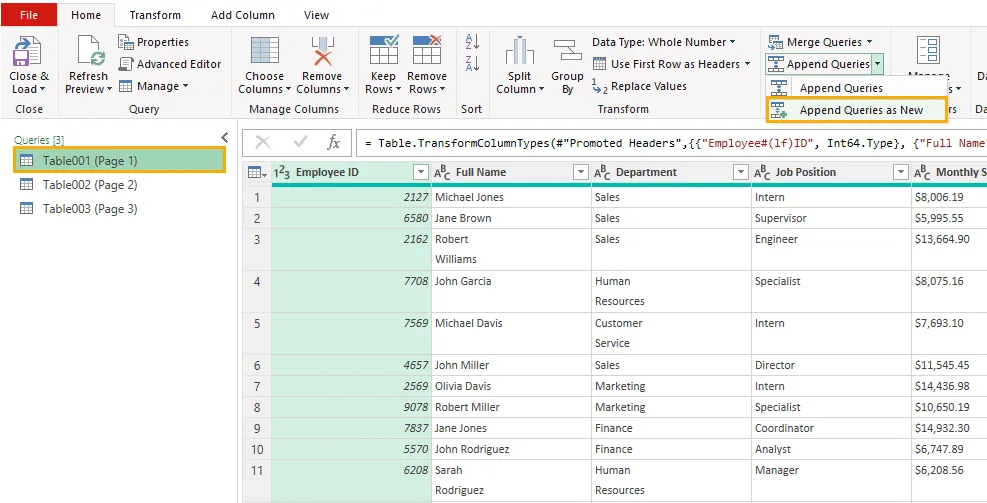
Task: Select the Customer Service department cell
Action: click(x=671, y=333)
